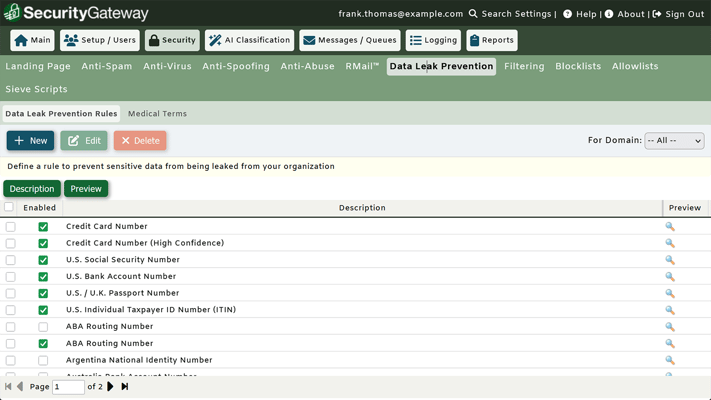Disable the U.S. Social Security Number rule
Image resolution: width=711 pixels, height=400 pixels.
(x=43, y=260)
